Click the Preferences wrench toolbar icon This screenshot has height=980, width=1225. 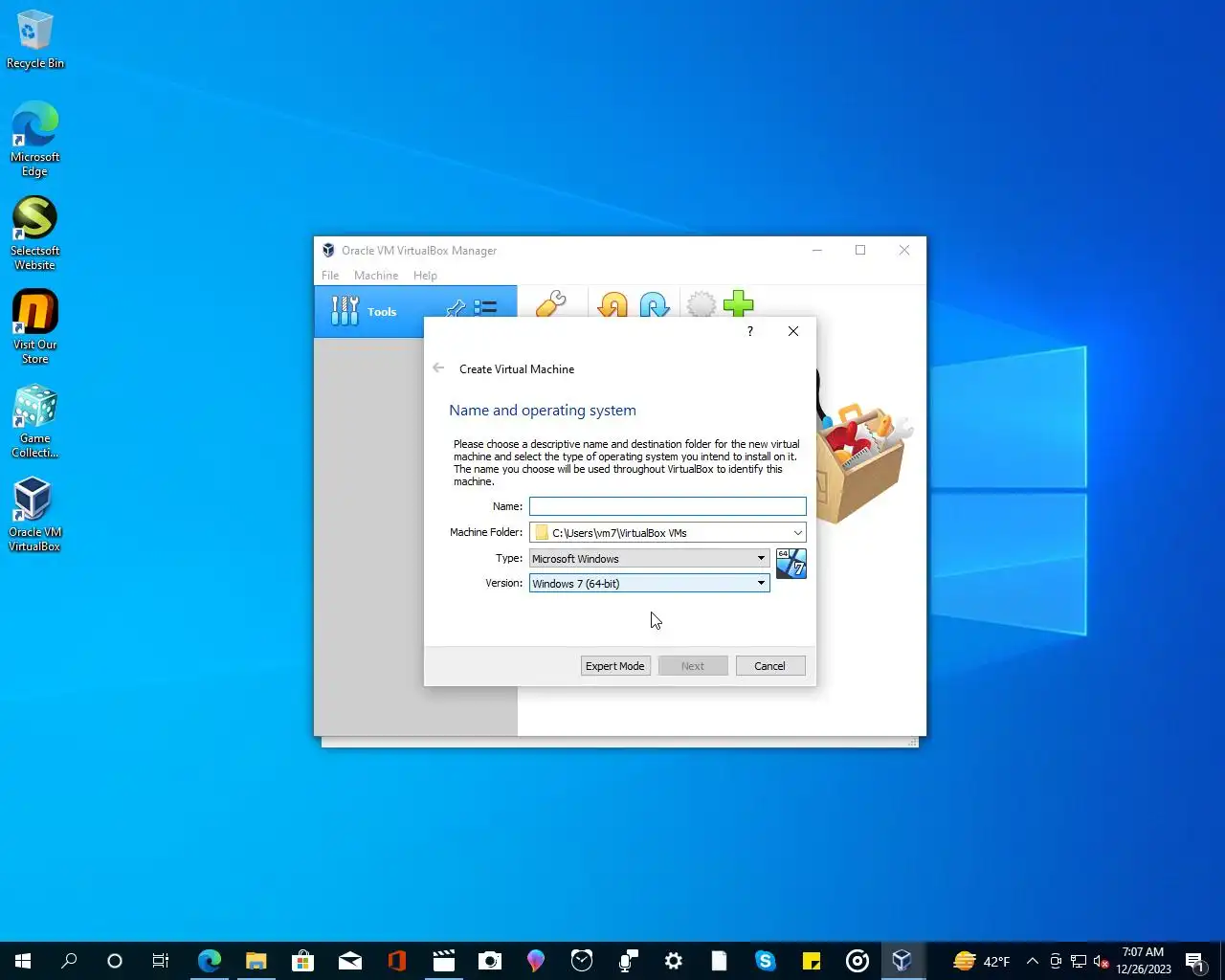550,304
